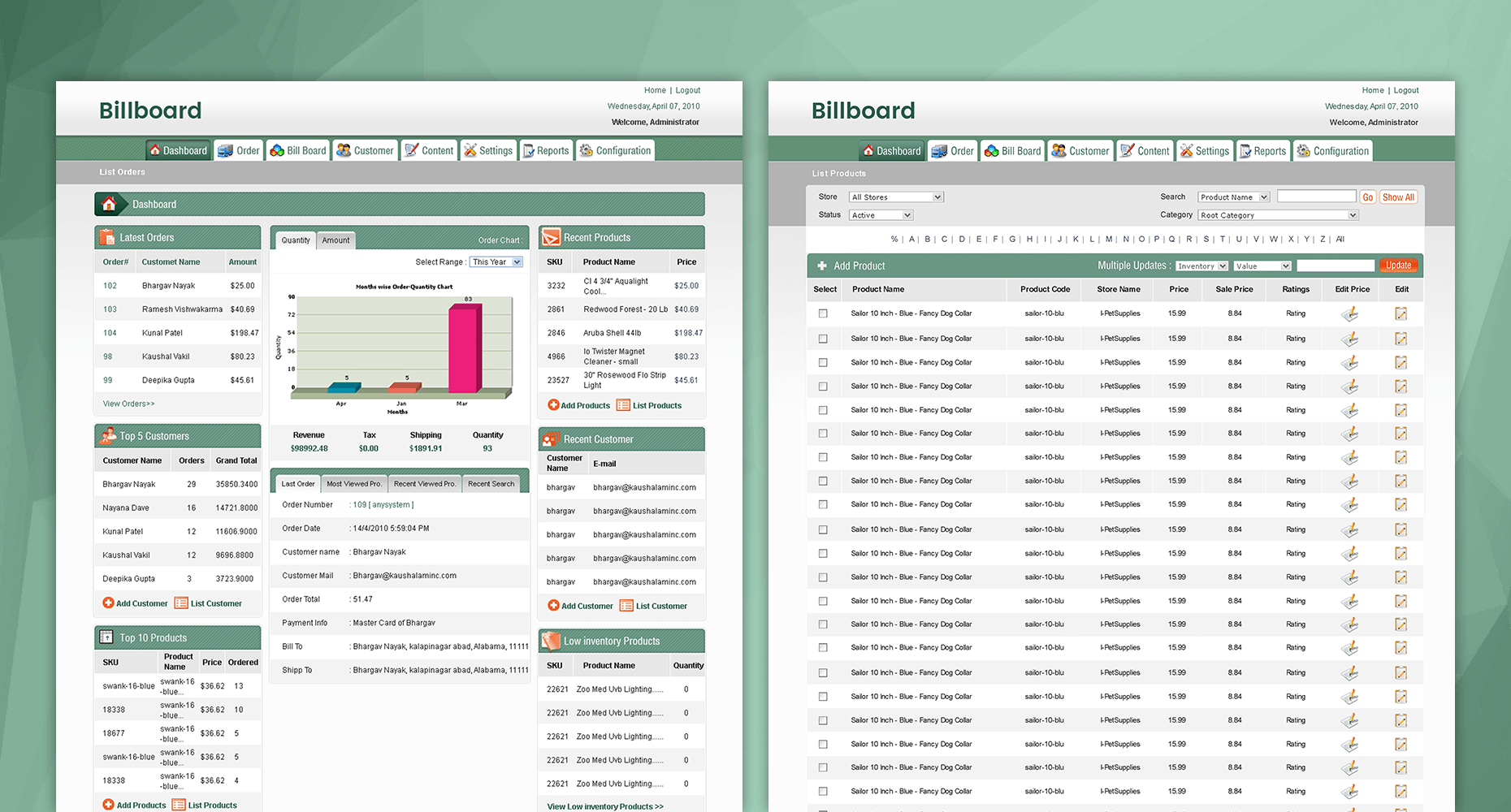The width and height of the screenshot is (1511, 812).
Task: Open the Category Root Category dropdown
Action: 1279,215
